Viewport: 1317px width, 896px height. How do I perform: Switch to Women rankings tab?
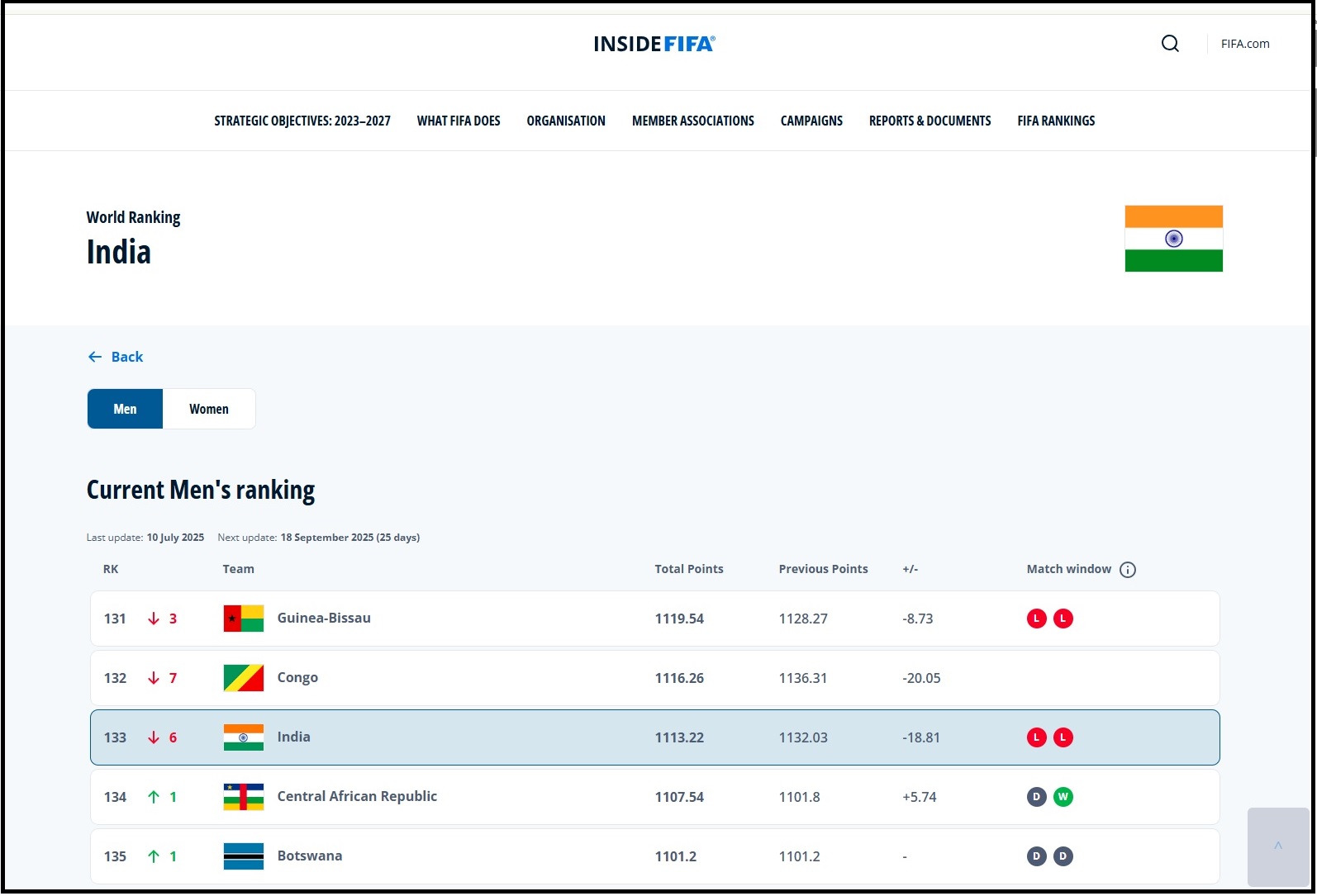pos(209,409)
